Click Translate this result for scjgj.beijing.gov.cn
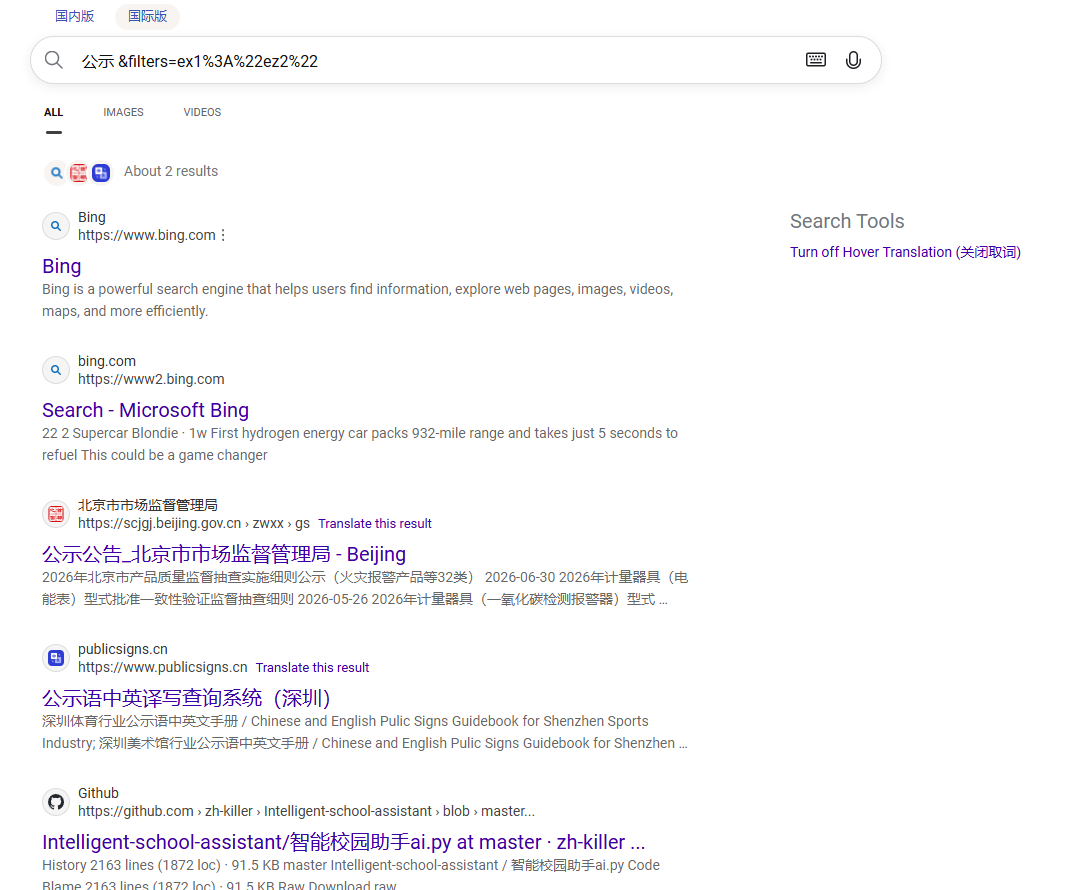The width and height of the screenshot is (1088, 890). [375, 524]
